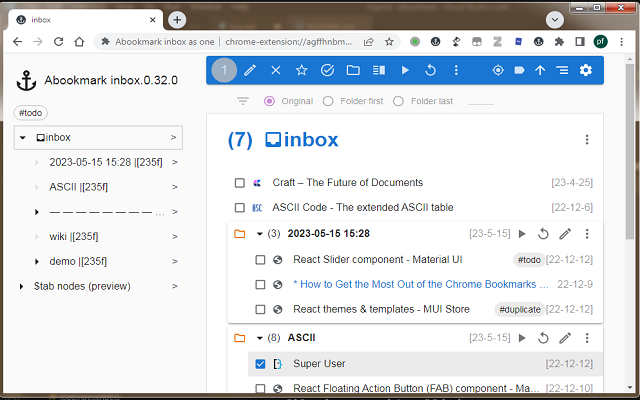Bookmark this page with the star icon
This screenshot has height=400, width=640.
tap(389, 42)
